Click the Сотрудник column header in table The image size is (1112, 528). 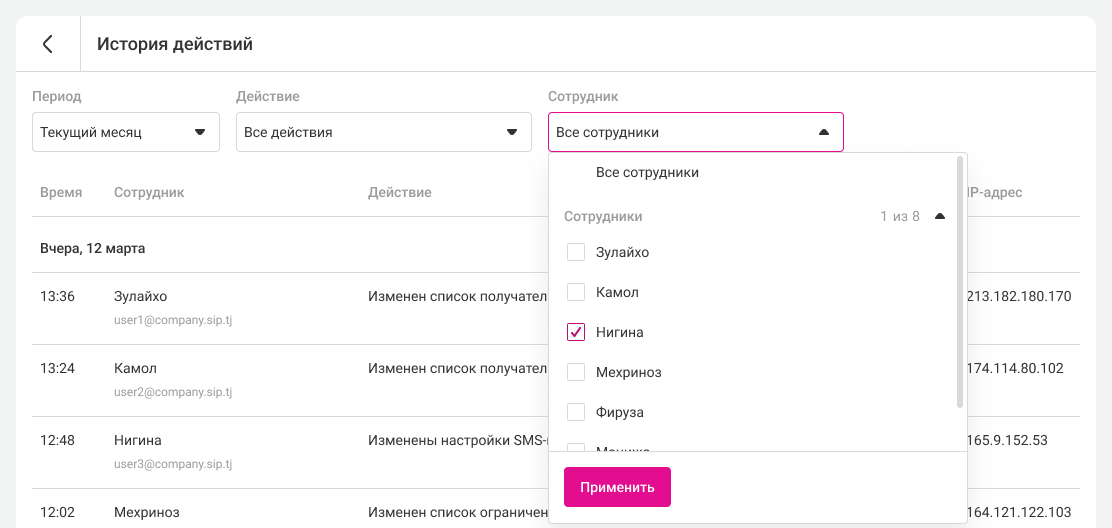tap(149, 192)
